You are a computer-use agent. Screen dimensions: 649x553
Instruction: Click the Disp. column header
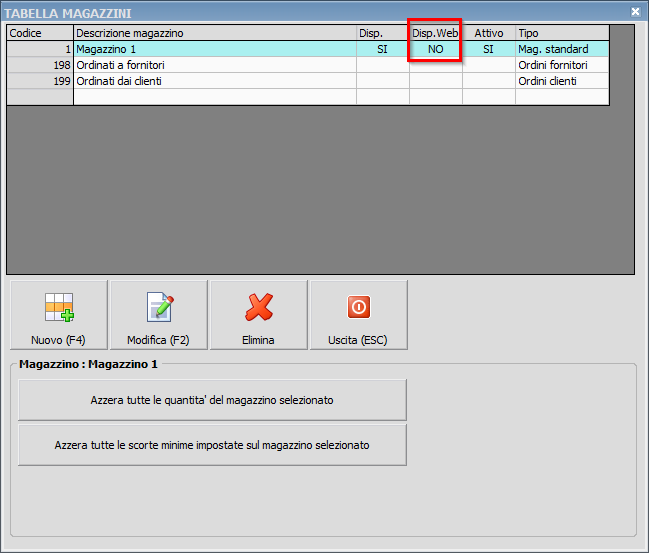pyautogui.click(x=383, y=33)
